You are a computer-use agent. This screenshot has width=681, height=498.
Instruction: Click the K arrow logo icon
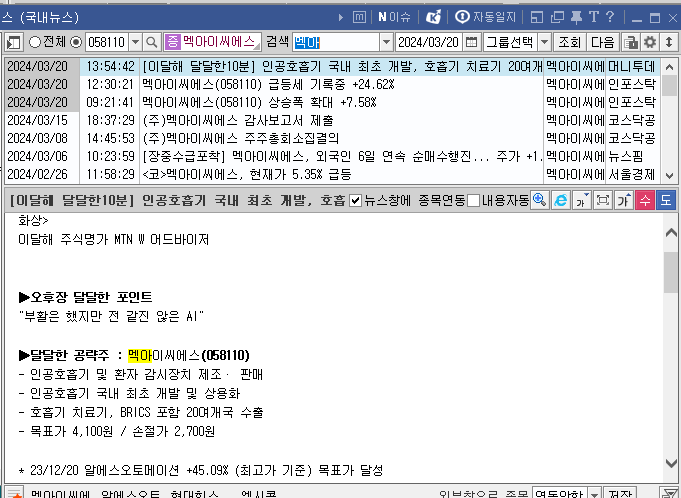pos(433,17)
